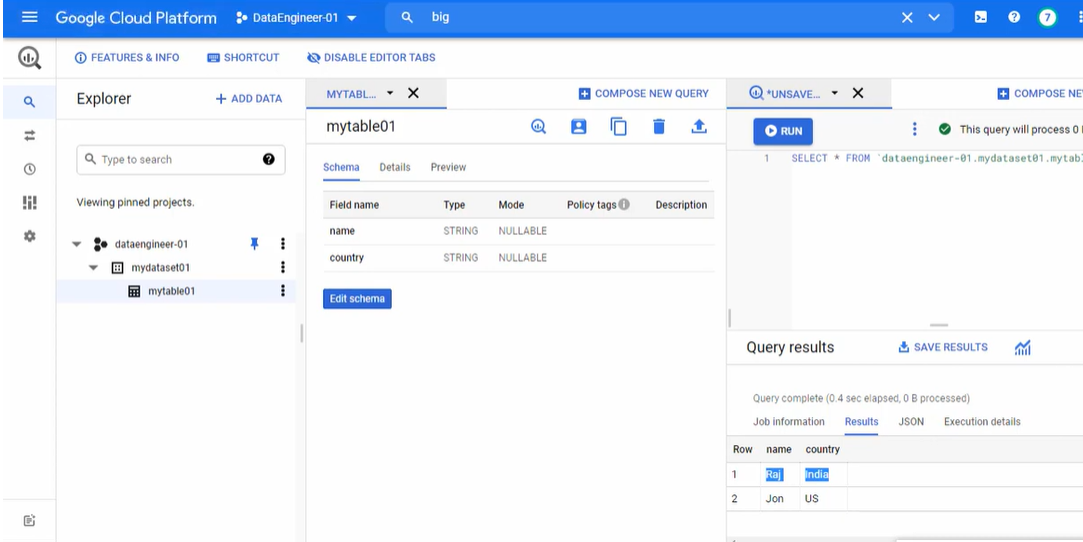1083x542 pixels.
Task: Open the BI Engine gear sidebar icon
Action: [x=29, y=236]
